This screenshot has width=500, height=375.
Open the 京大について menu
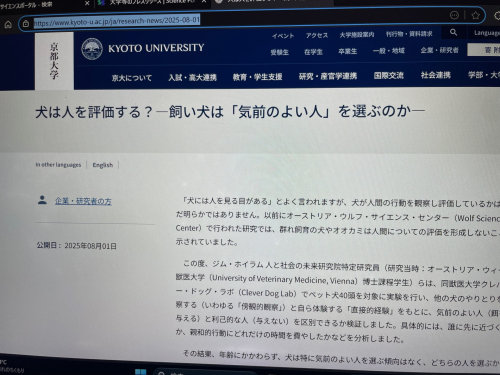click(132, 78)
